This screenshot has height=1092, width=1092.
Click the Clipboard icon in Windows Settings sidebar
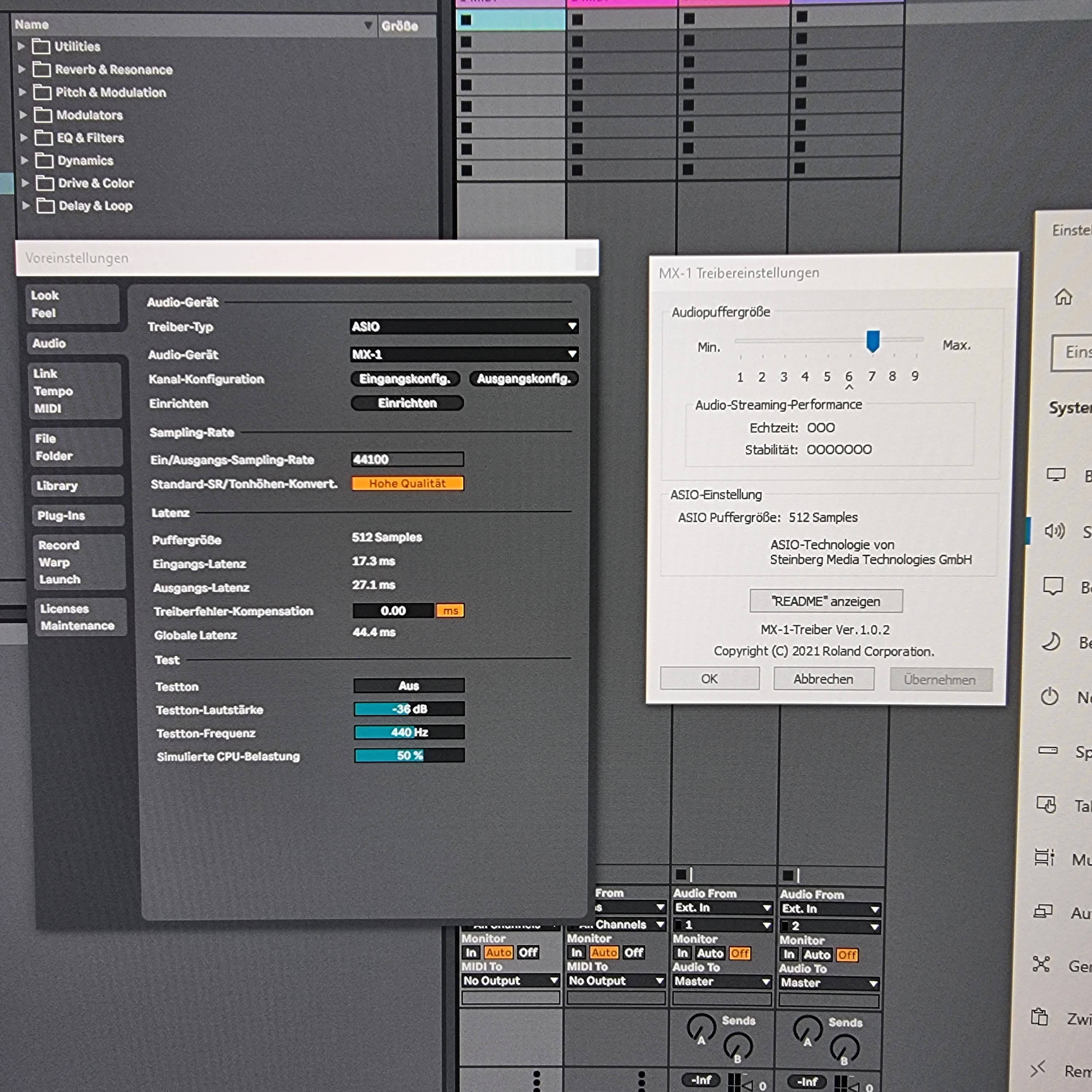(1039, 1017)
